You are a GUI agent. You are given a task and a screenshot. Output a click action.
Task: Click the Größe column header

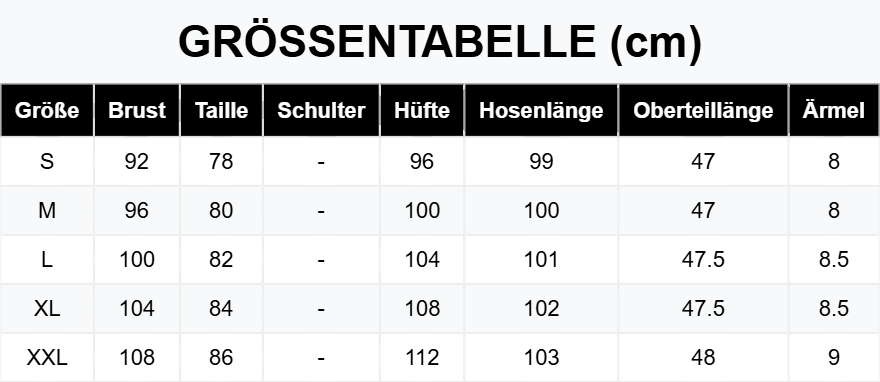tap(47, 111)
